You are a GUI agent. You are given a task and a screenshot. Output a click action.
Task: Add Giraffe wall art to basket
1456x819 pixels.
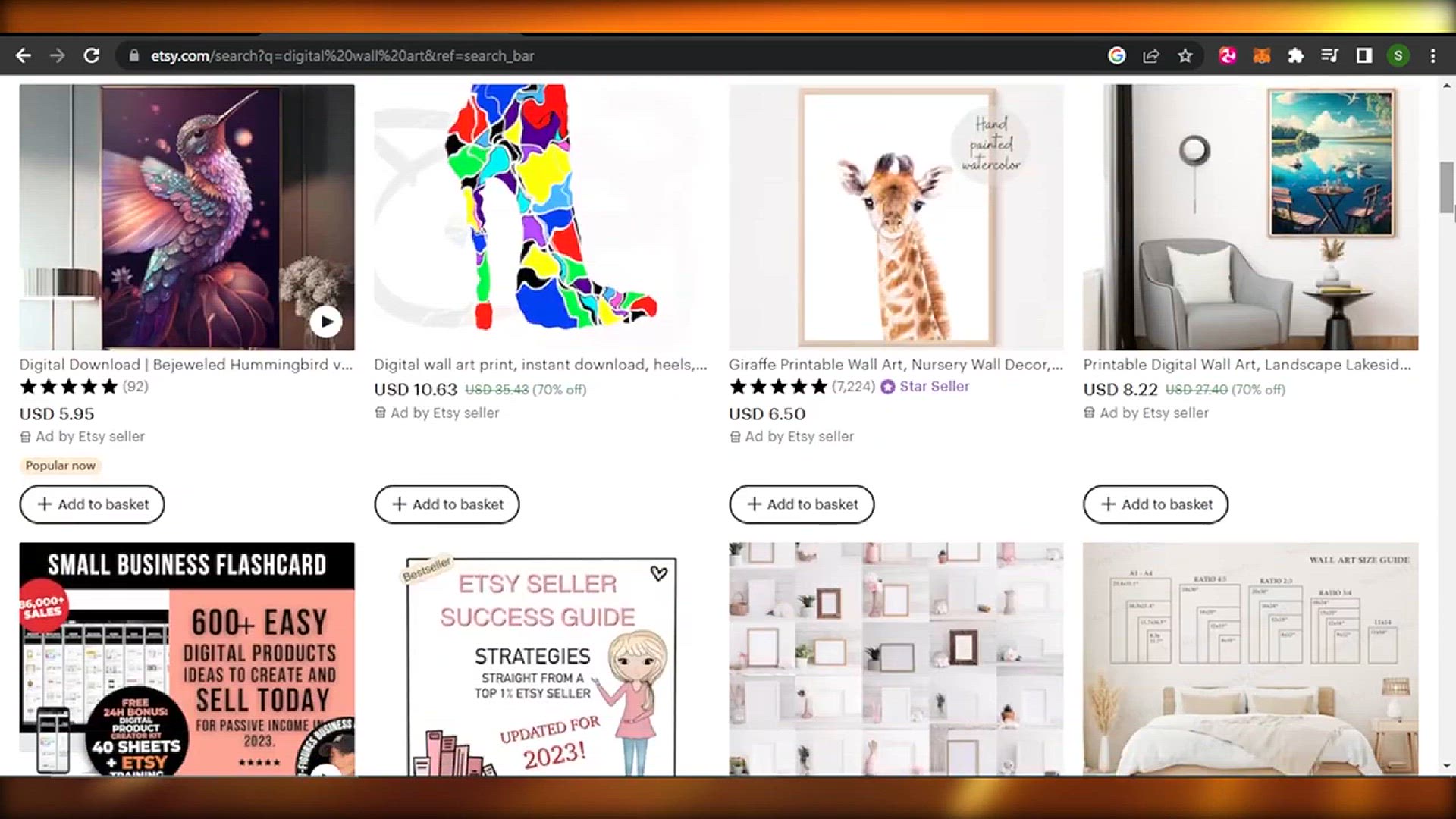click(x=802, y=504)
